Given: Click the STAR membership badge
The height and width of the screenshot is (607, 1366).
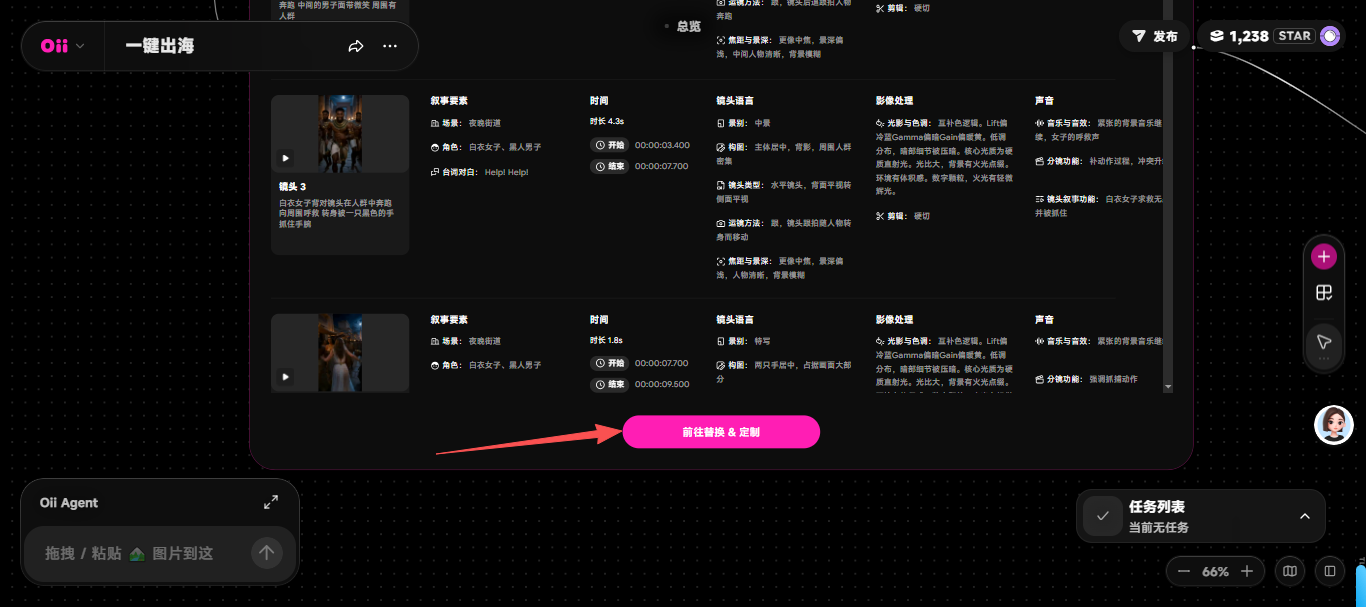Looking at the screenshot, I should 1294,36.
